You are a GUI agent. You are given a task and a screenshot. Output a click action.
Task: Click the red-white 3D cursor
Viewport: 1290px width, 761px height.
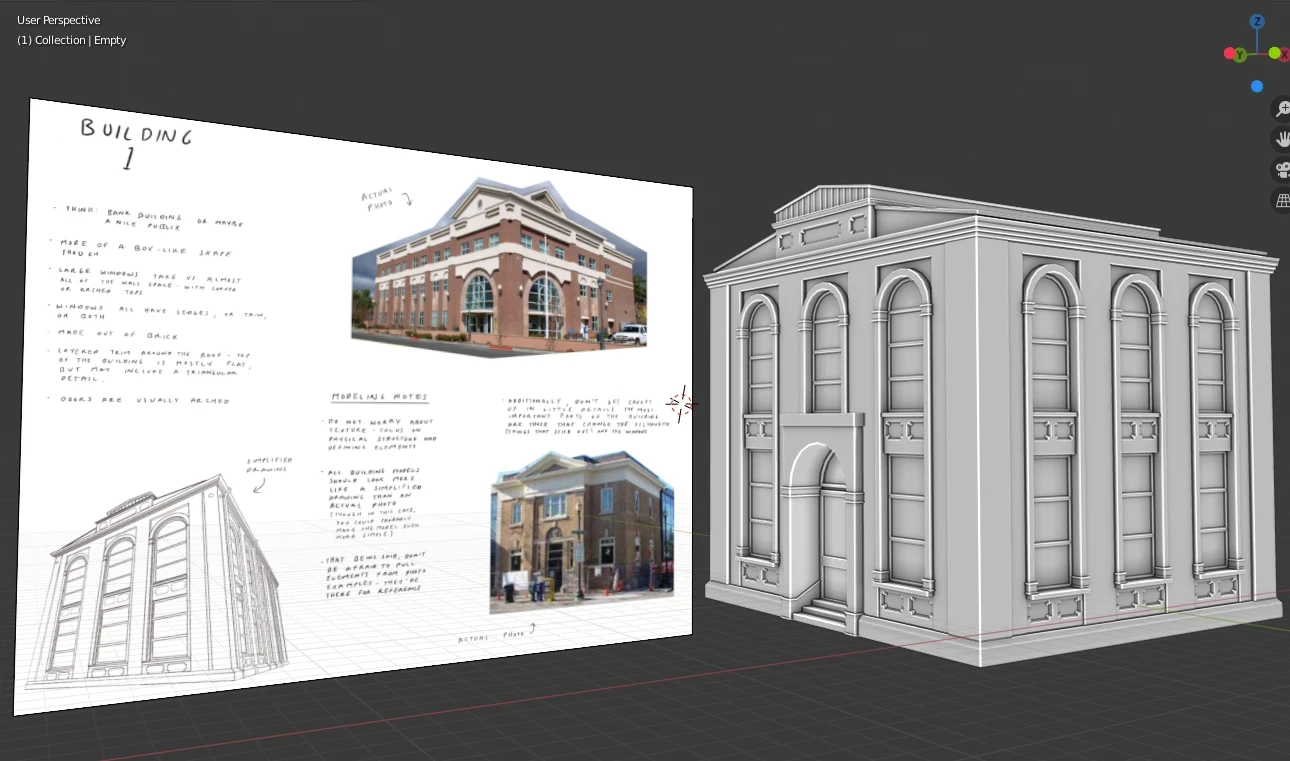pos(683,404)
